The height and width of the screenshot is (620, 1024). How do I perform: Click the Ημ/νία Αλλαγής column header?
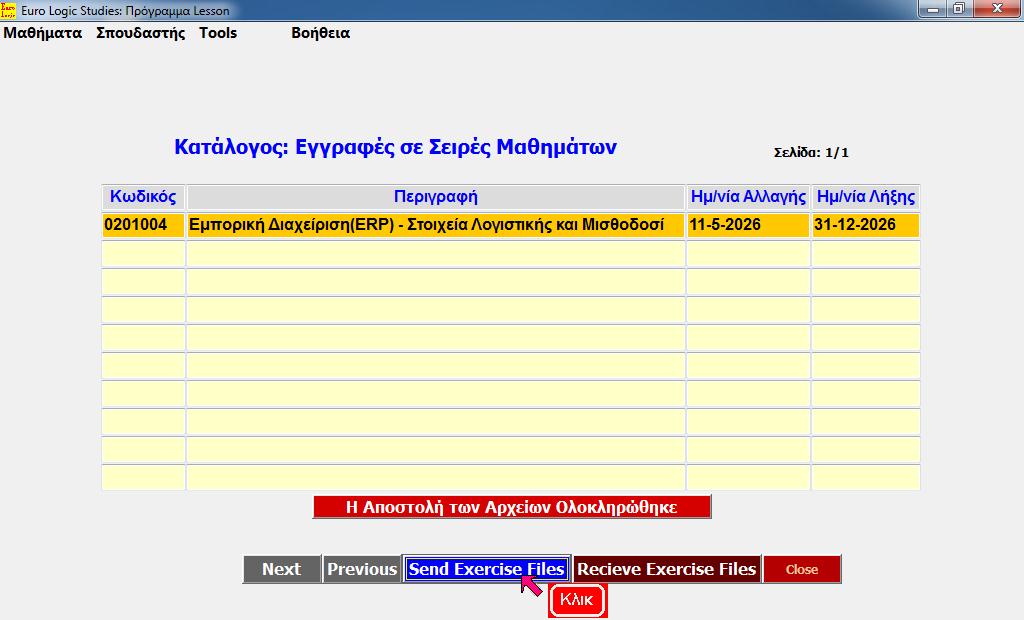(748, 197)
